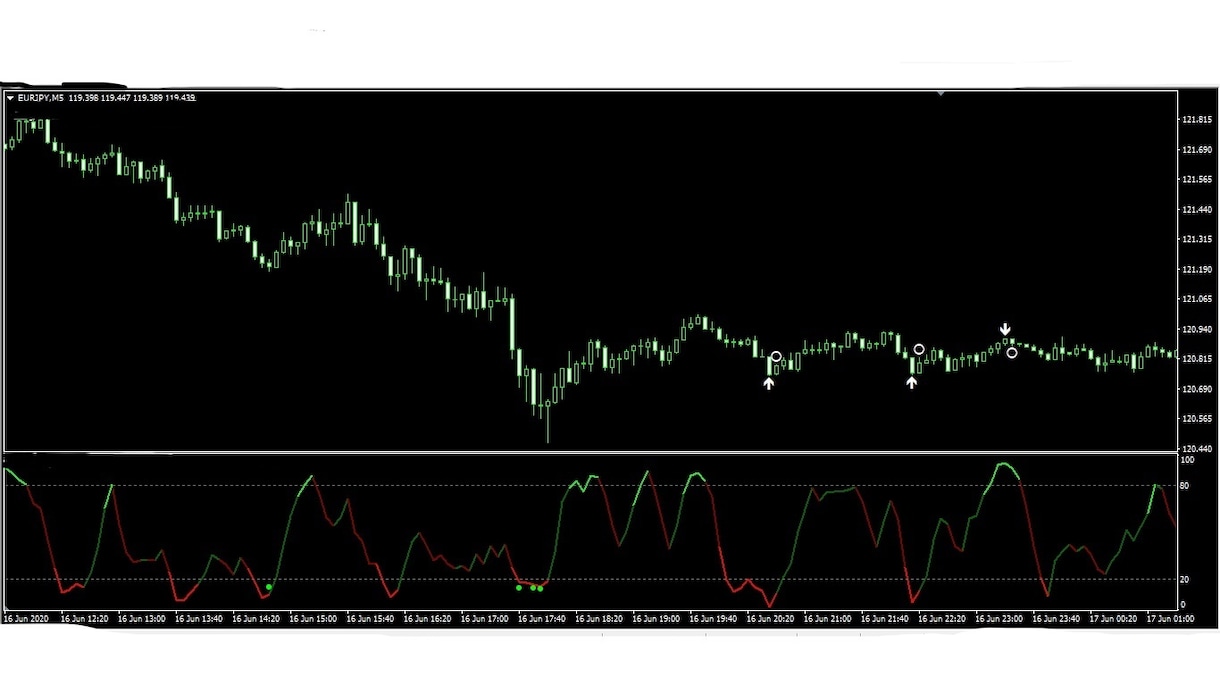The image size is (1220, 686).
Task: Click the 16 Jun 14:20 time label
Action: [x=256, y=619]
